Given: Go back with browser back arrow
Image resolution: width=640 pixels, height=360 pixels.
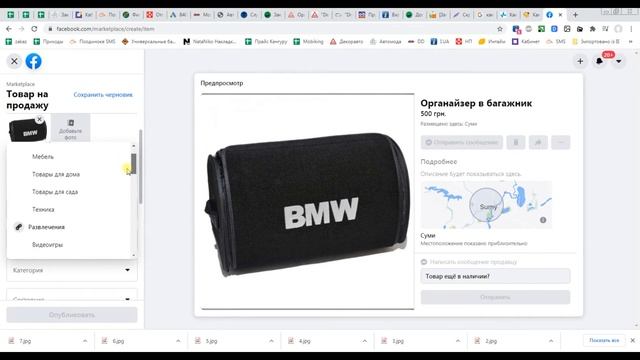Looking at the screenshot, I should point(9,29).
